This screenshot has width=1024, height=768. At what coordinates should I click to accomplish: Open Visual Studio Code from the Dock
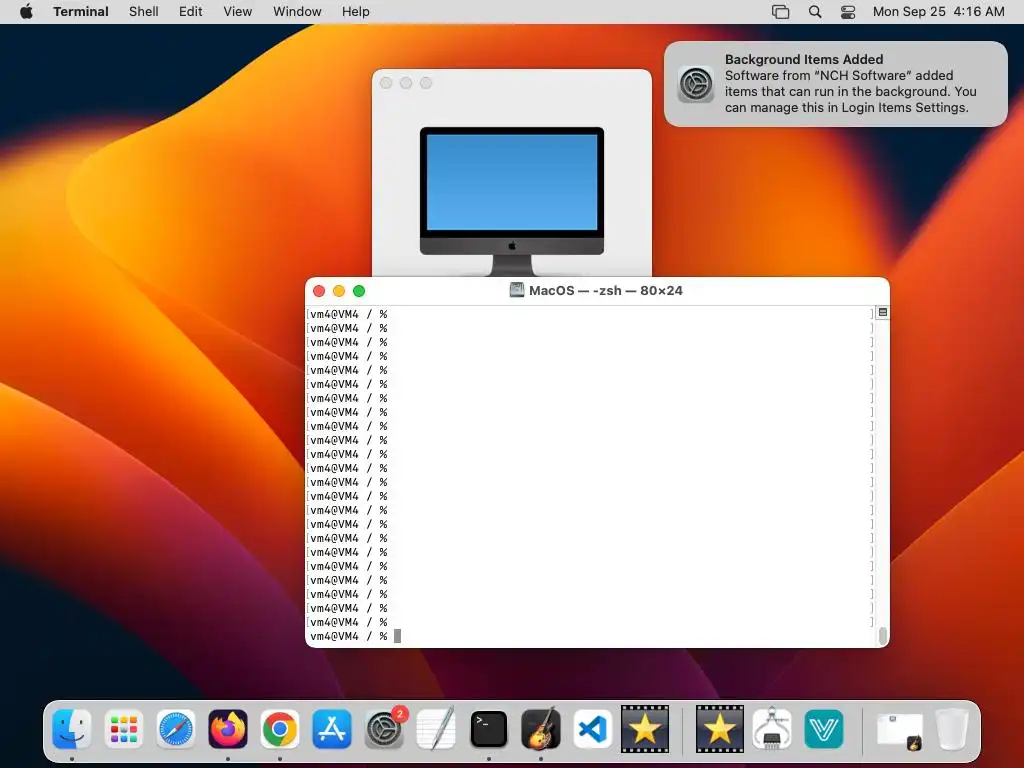coord(592,728)
